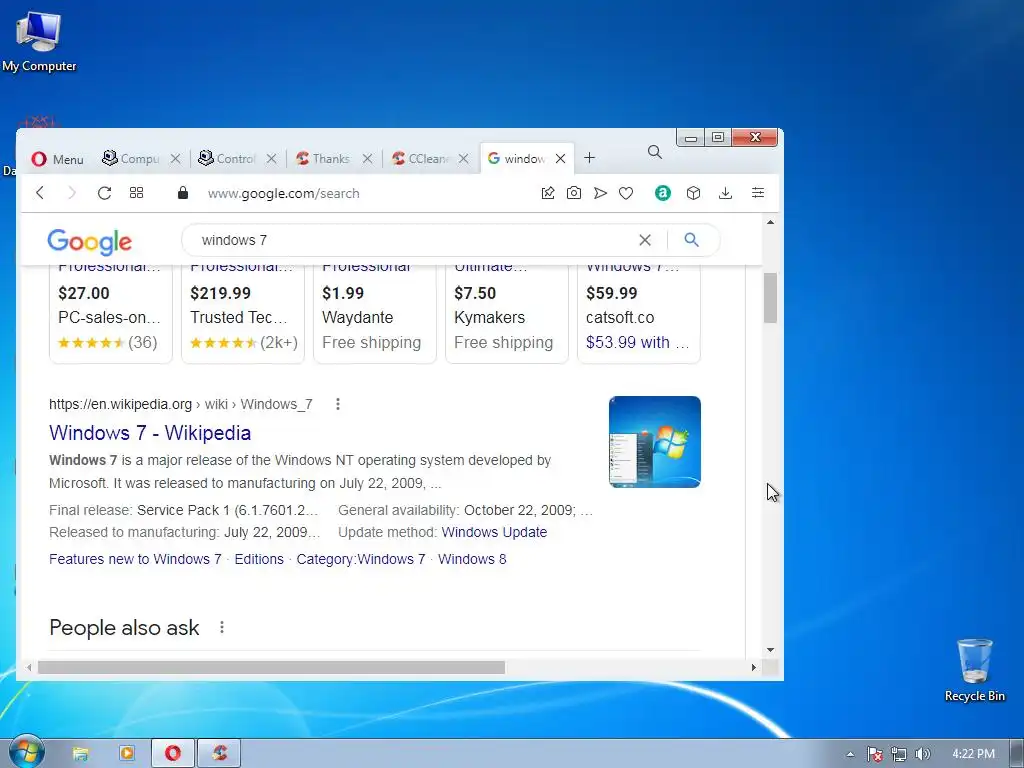Screen dimensions: 1024x768
Task: Click the search tabs magnifier icon
Action: pos(655,152)
